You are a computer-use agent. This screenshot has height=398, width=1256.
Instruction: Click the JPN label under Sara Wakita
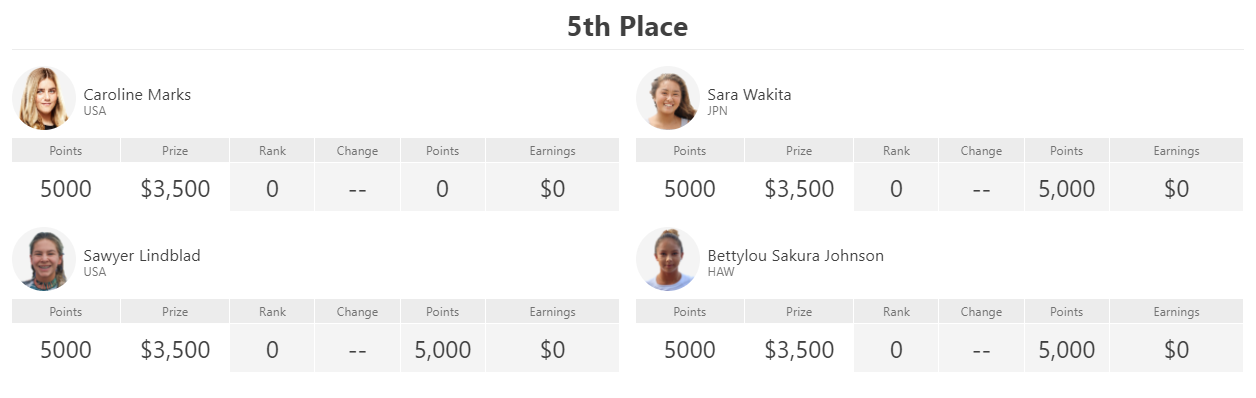click(x=718, y=111)
